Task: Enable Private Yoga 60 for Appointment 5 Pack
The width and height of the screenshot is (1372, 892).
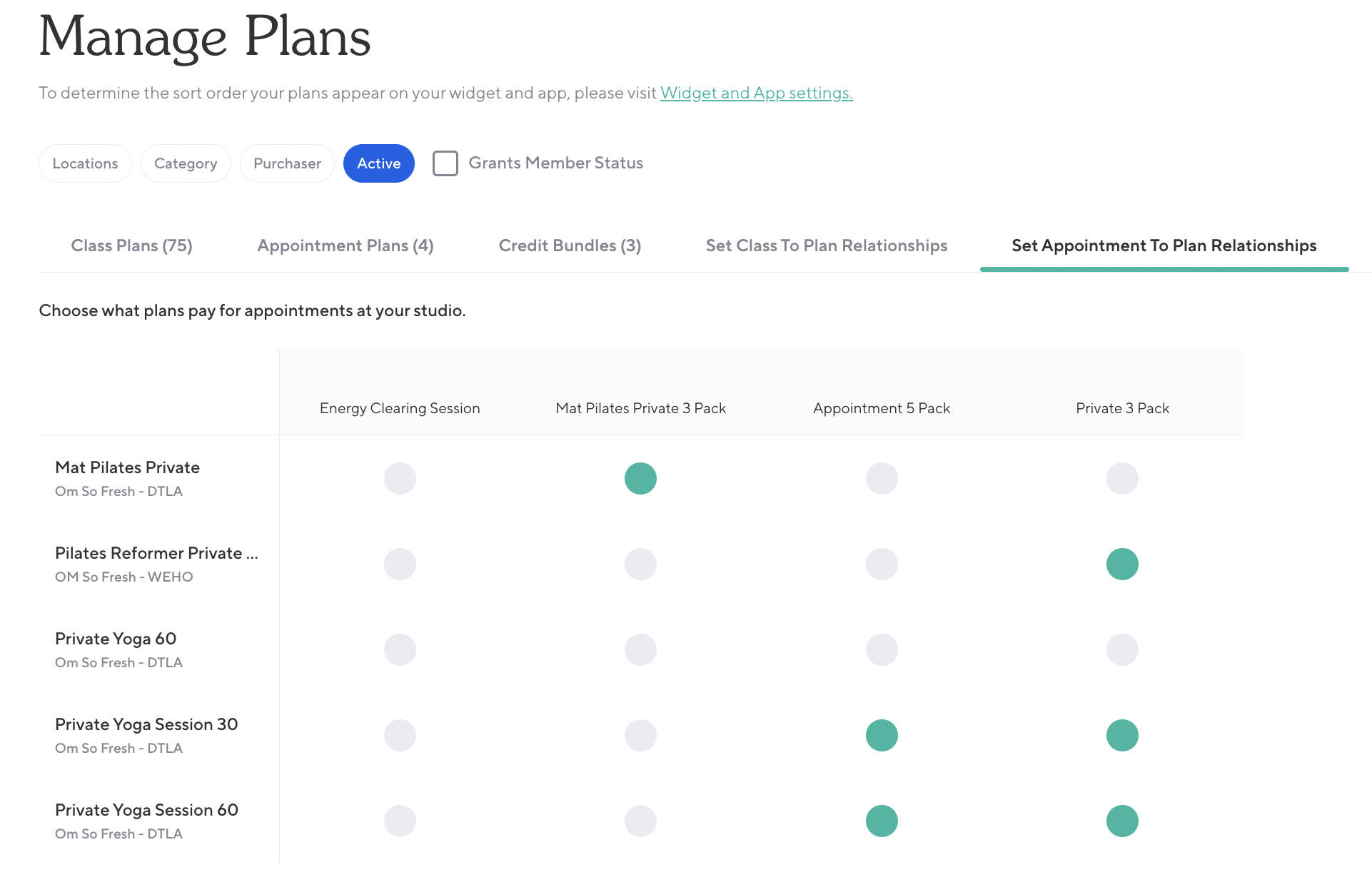Action: pyautogui.click(x=882, y=649)
